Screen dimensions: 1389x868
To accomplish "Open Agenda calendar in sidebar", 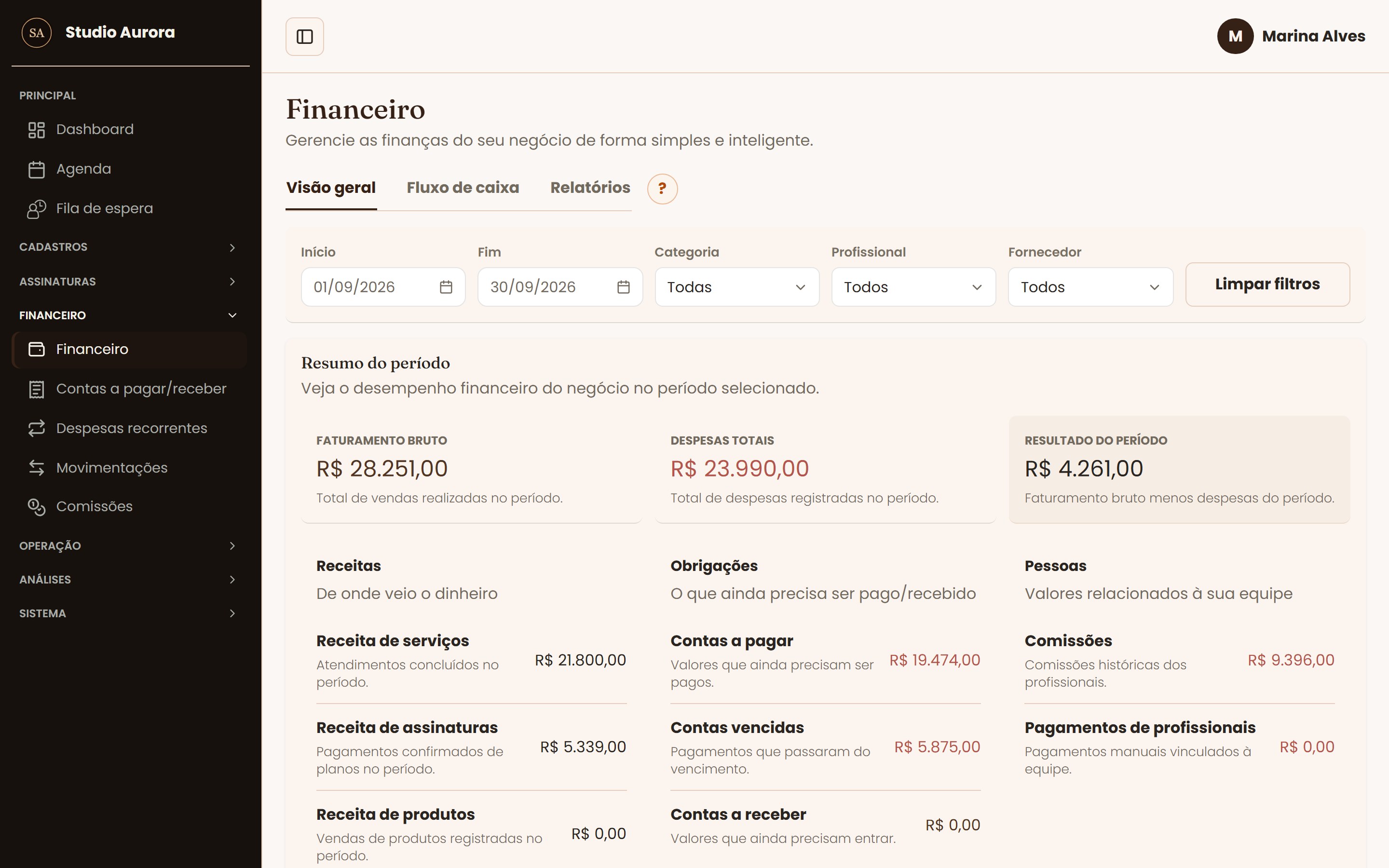I will 129,169.
